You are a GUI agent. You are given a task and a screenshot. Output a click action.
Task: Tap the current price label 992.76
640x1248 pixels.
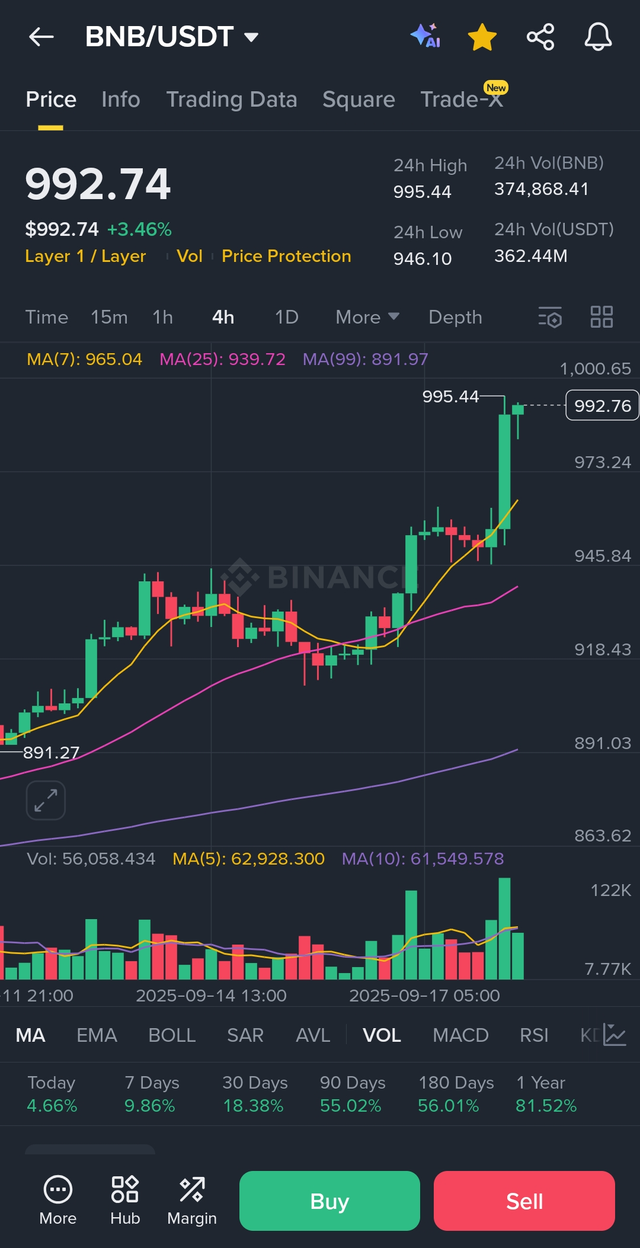coord(601,405)
